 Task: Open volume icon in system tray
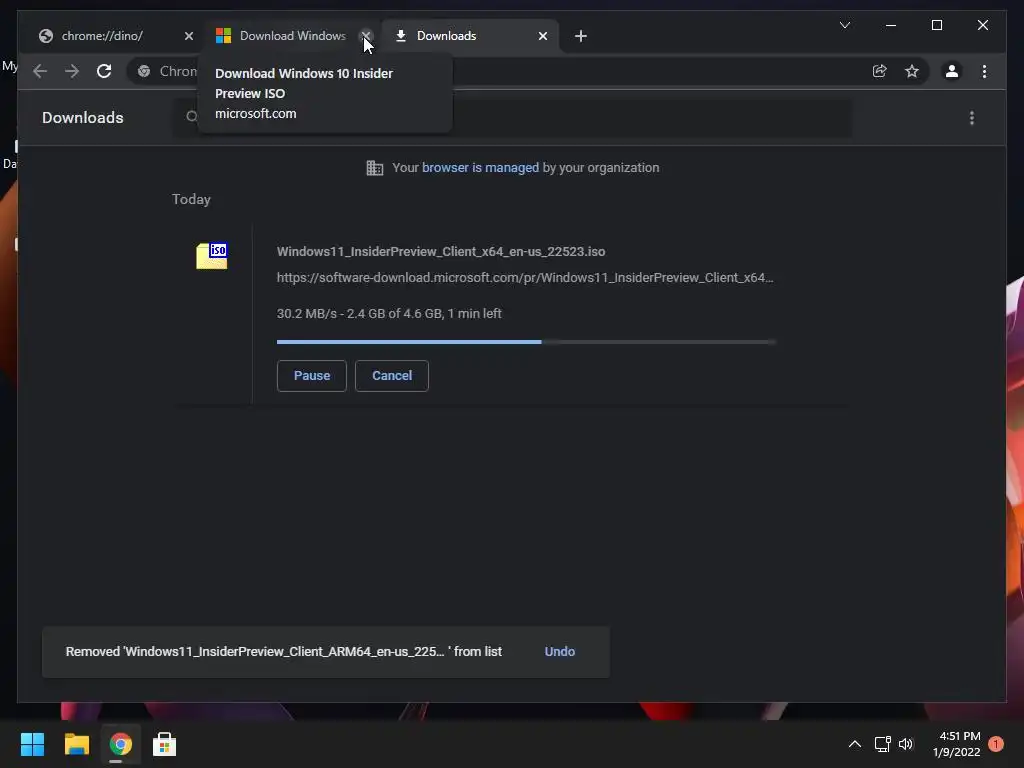click(906, 744)
